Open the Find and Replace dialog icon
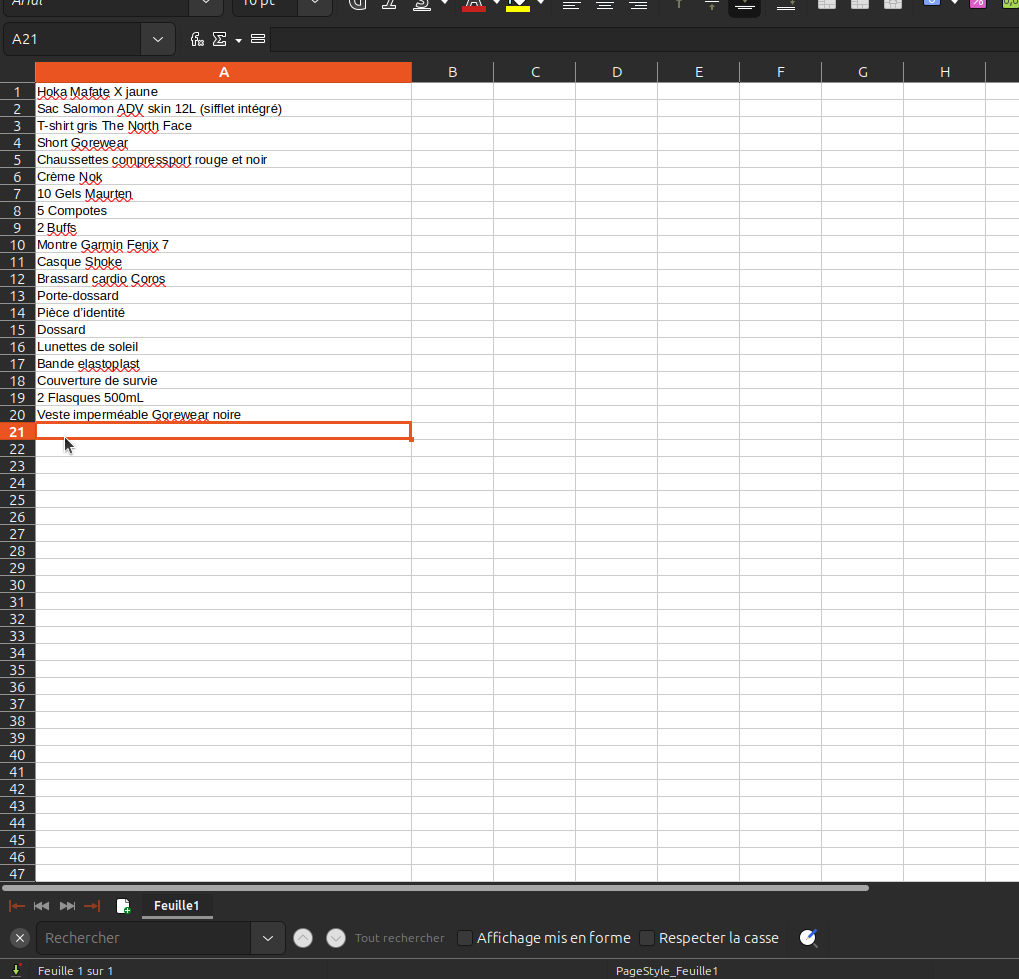 (x=809, y=938)
